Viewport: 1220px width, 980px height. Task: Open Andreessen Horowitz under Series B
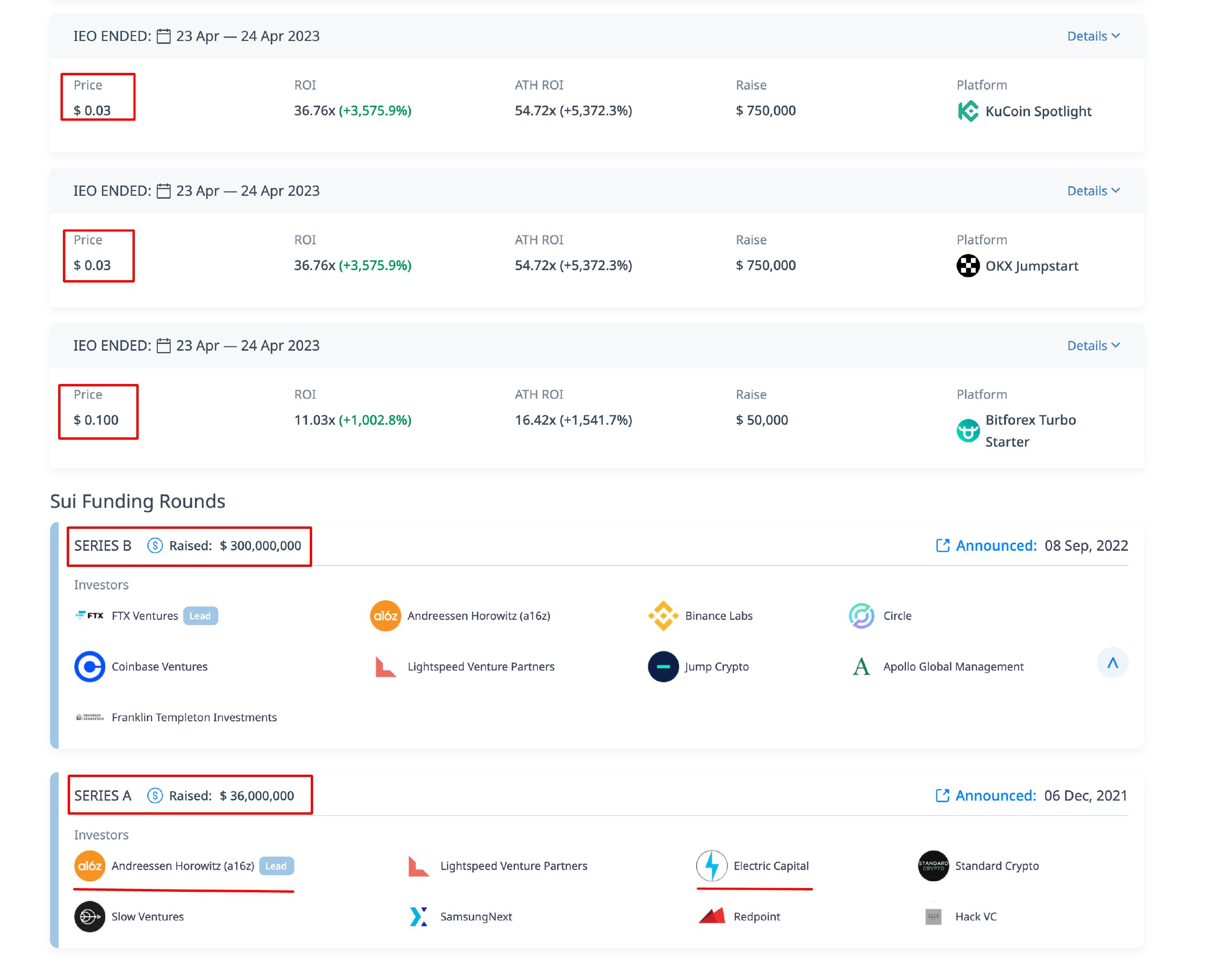(x=479, y=616)
